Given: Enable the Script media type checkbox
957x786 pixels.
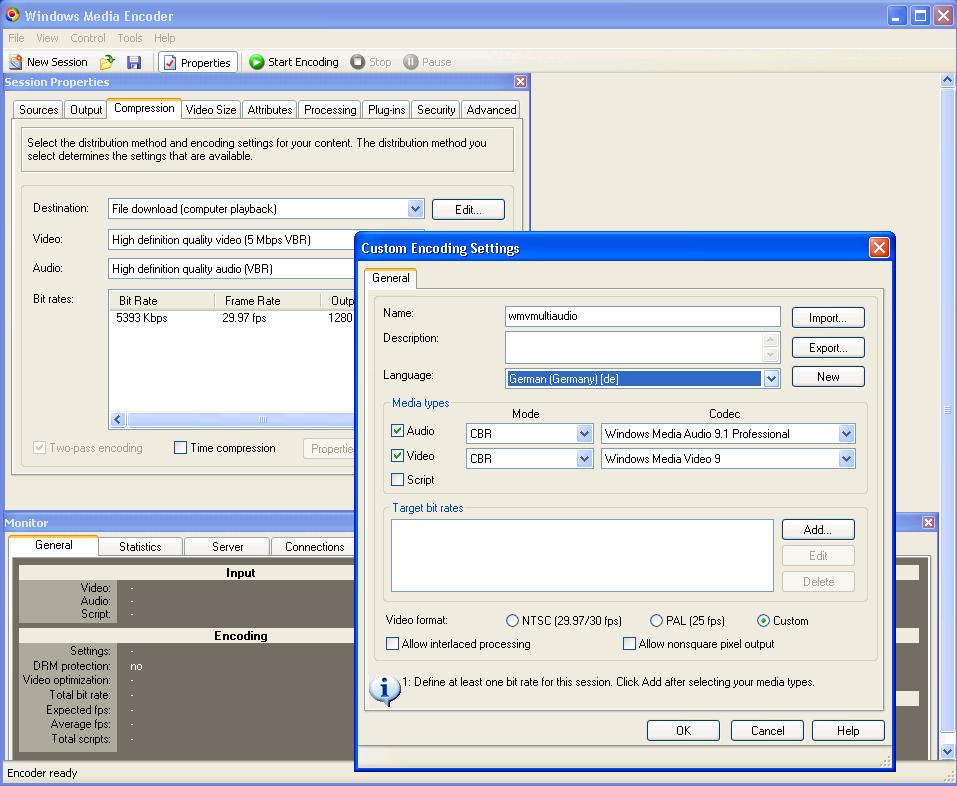Looking at the screenshot, I should click(397, 480).
